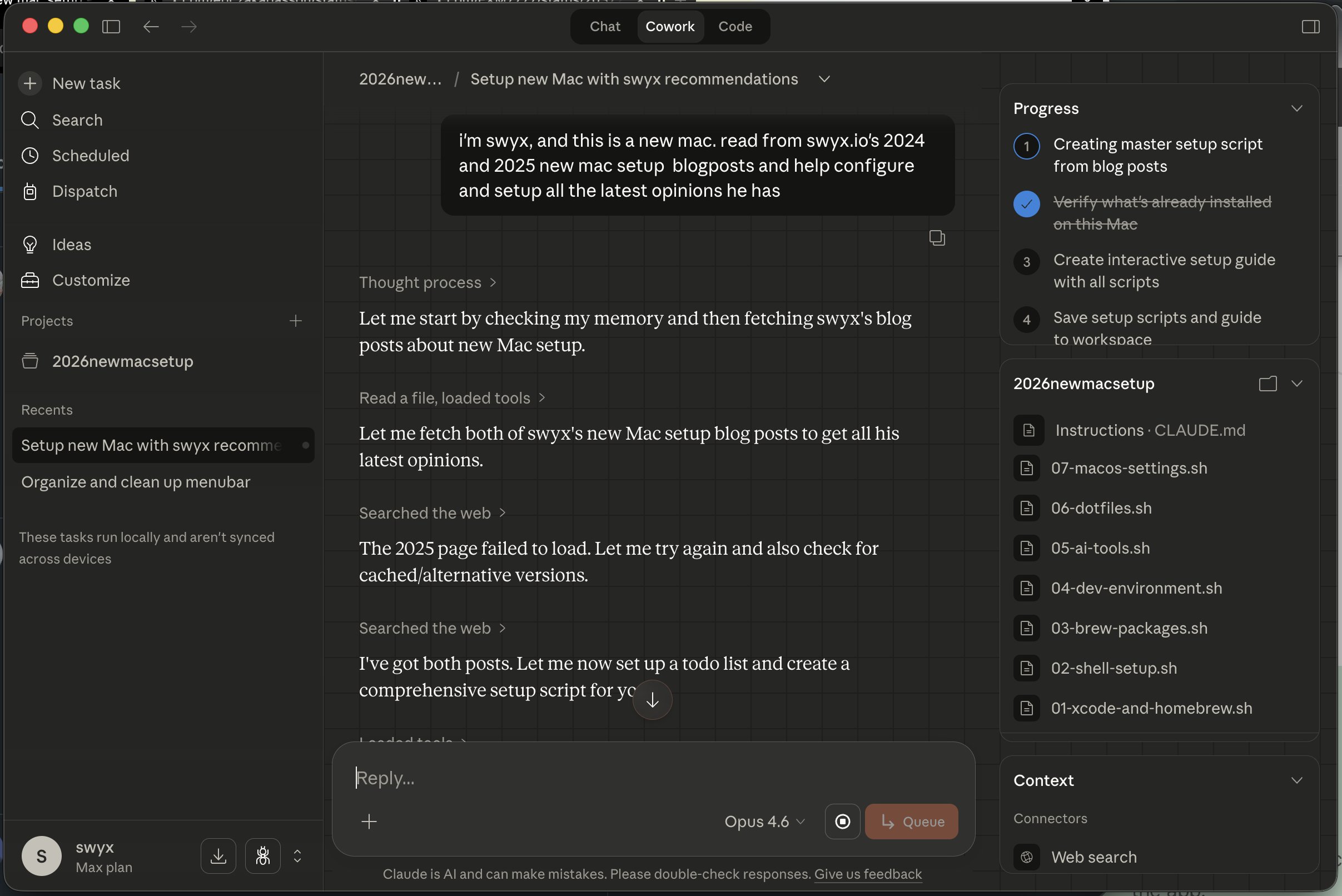Switch to the Code tab
This screenshot has height=896, width=1342.
(x=734, y=26)
